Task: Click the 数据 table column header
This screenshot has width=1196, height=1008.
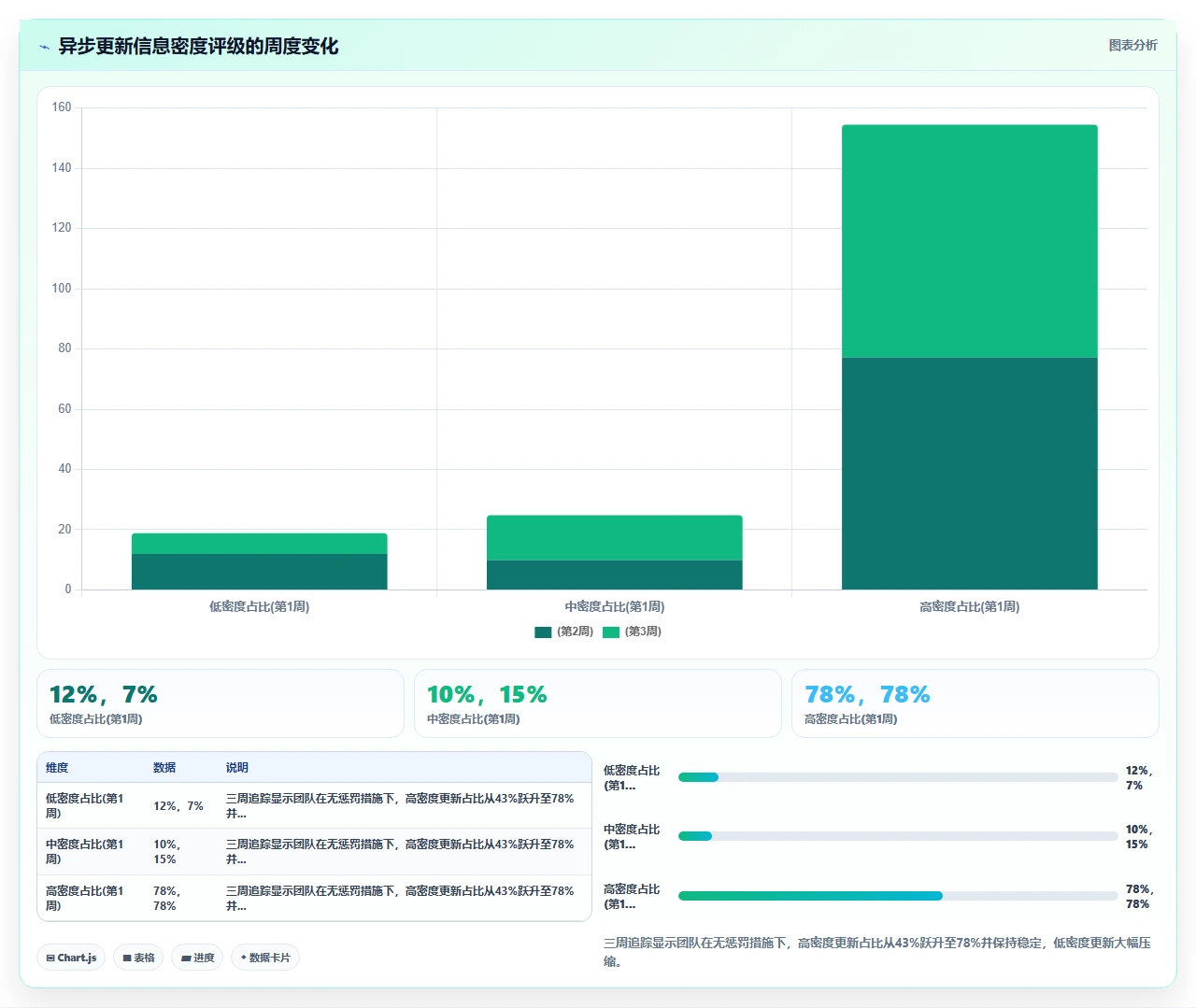Action: pos(164,768)
